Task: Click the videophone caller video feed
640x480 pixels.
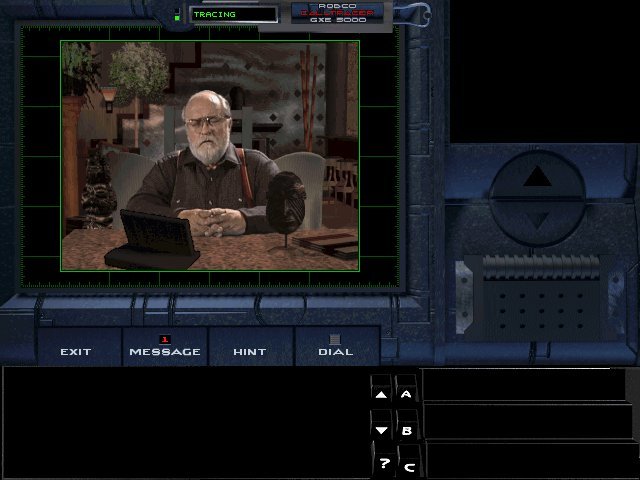Action: pos(210,156)
